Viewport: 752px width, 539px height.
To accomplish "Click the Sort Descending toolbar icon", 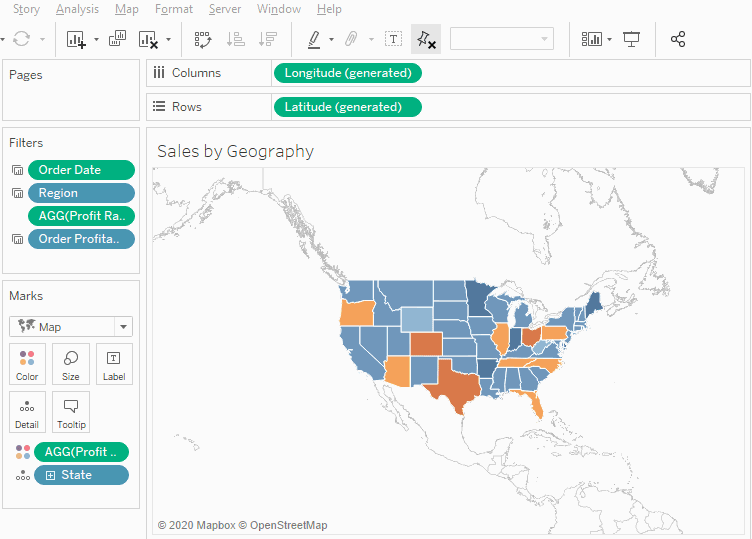I will pyautogui.click(x=267, y=39).
